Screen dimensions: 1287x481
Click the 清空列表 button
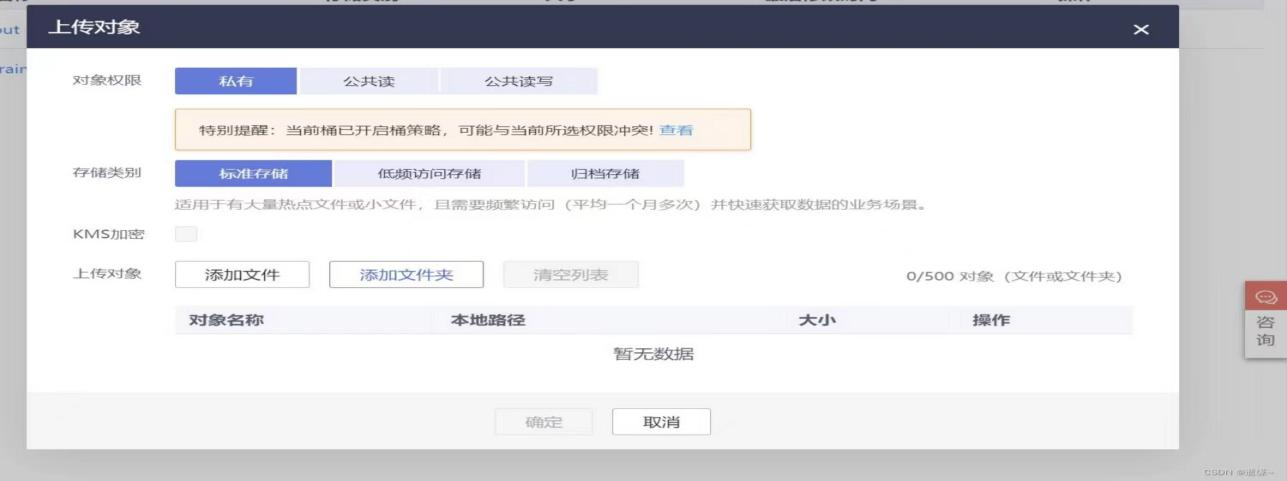point(571,275)
